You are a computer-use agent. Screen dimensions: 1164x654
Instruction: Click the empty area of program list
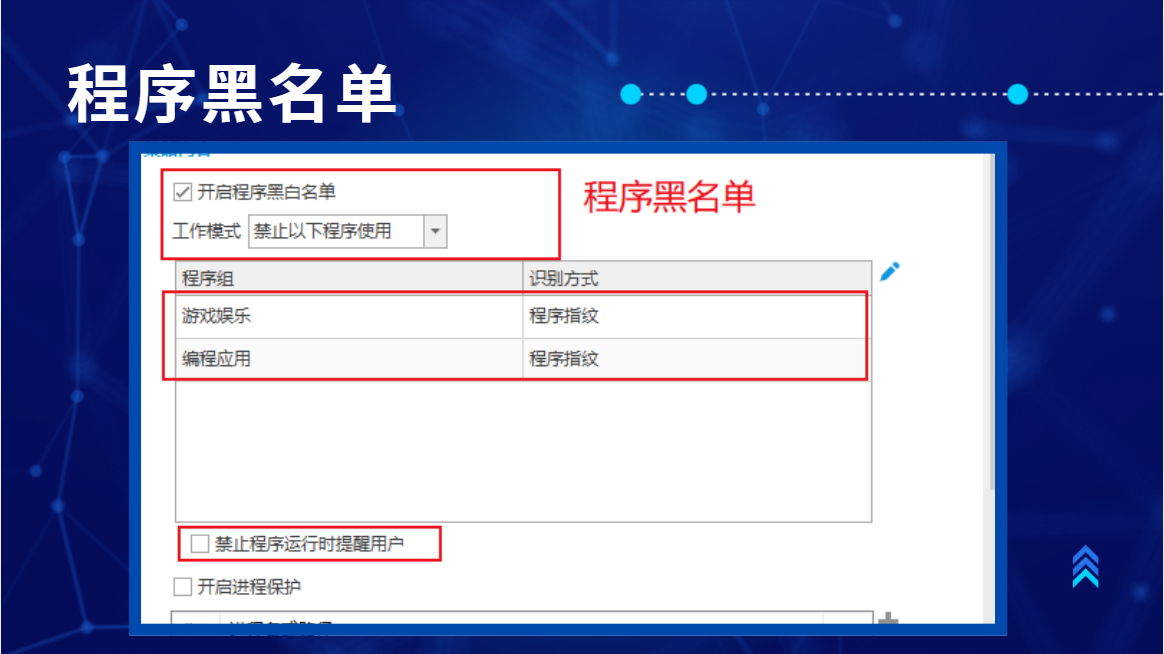523,451
